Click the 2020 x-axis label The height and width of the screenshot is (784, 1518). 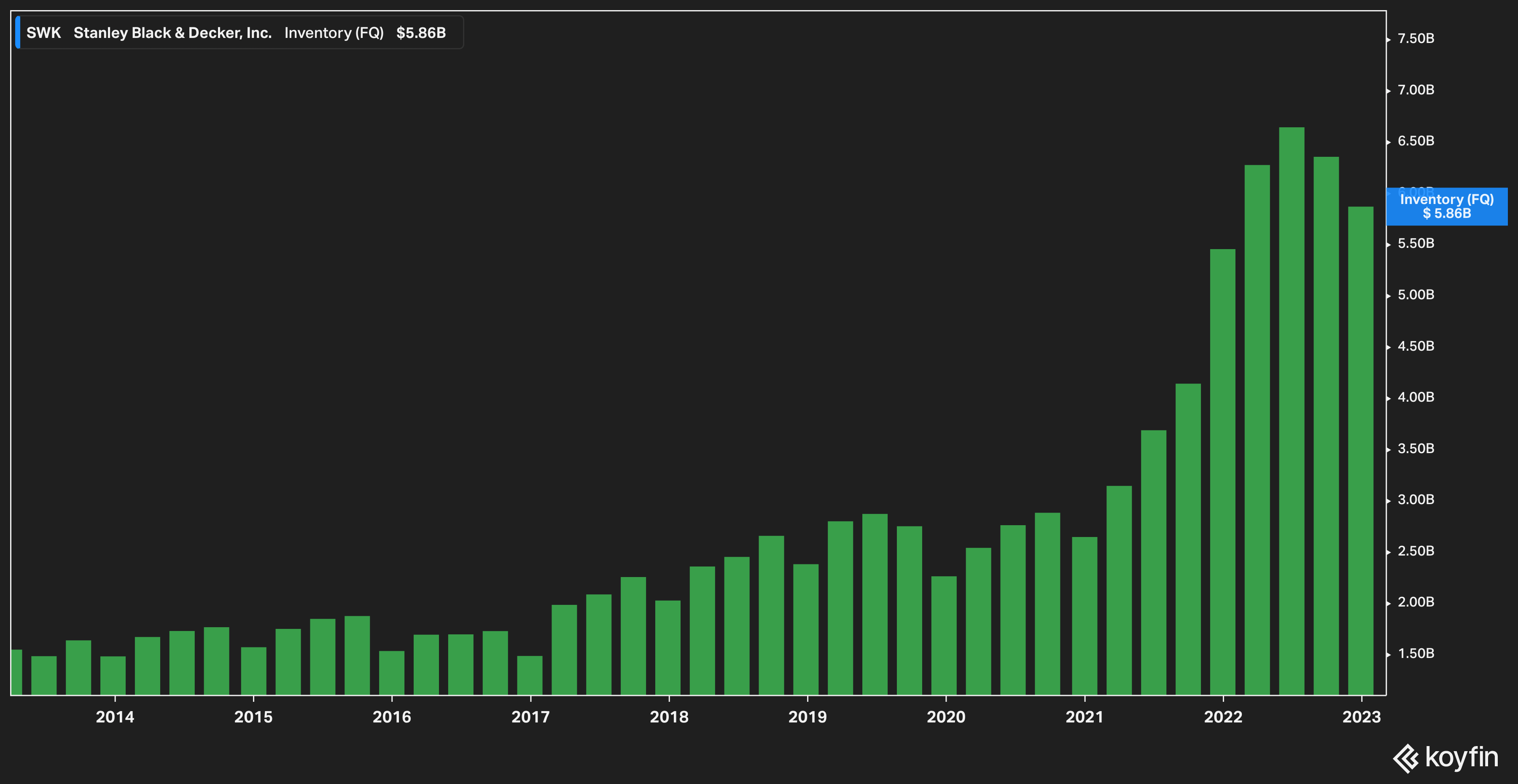(x=946, y=717)
